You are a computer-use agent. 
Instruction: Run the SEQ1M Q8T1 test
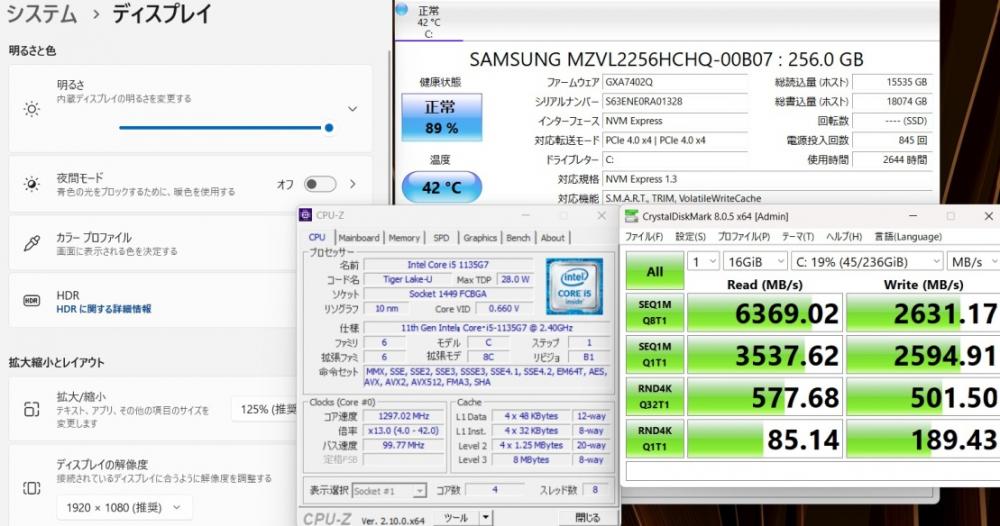[x=655, y=312]
